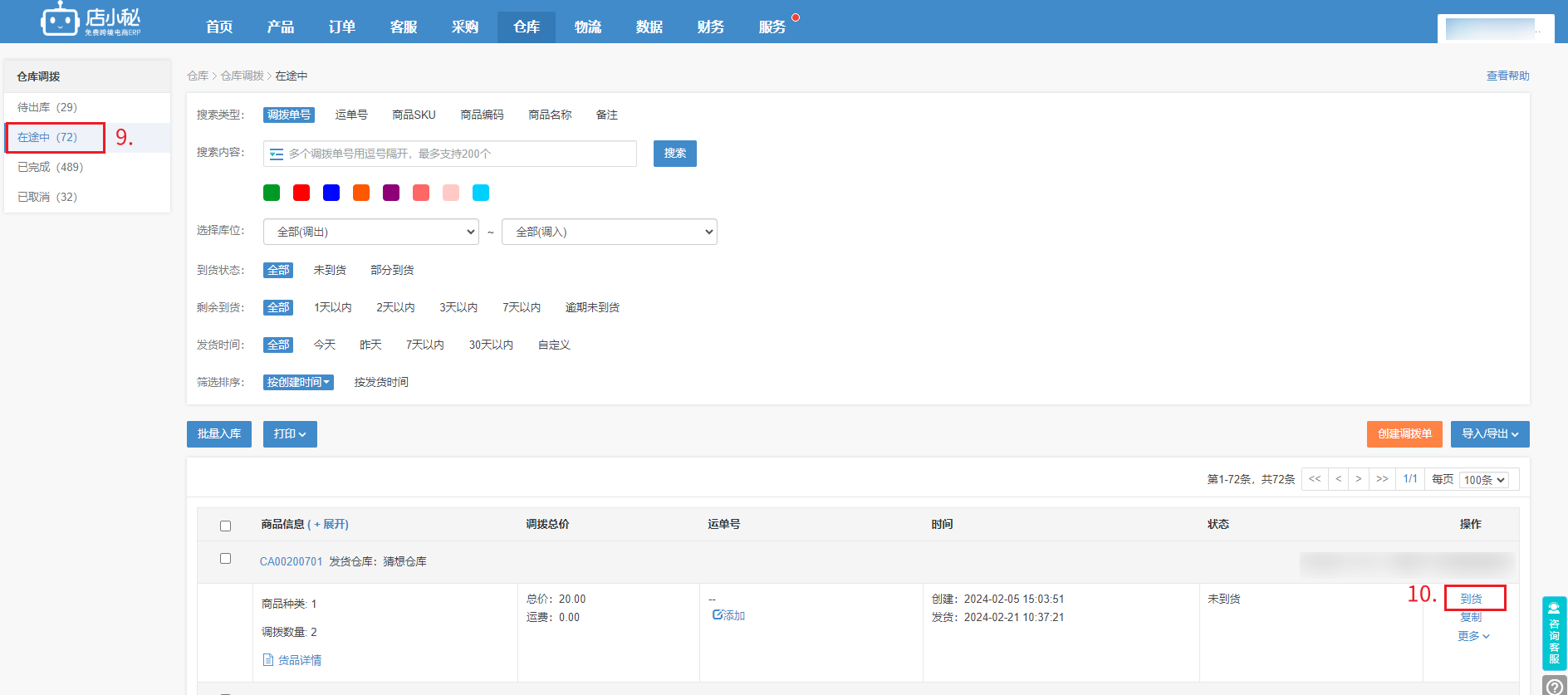Select the green color tag filter

(272, 193)
